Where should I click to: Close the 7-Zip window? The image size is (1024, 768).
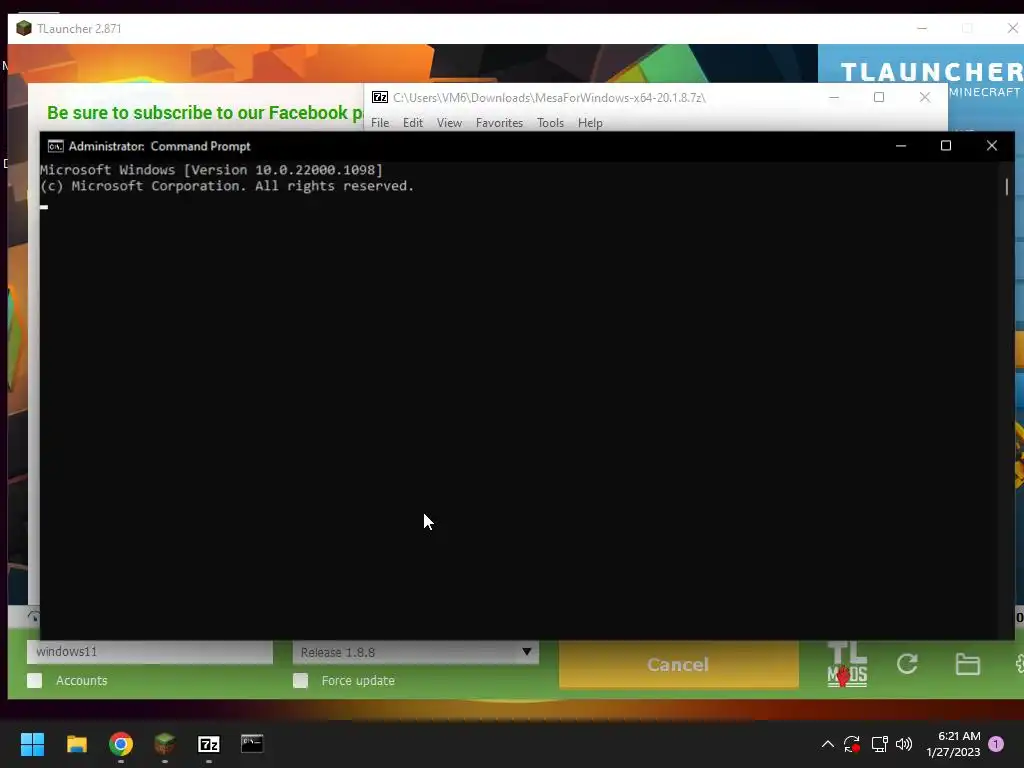coord(925,97)
